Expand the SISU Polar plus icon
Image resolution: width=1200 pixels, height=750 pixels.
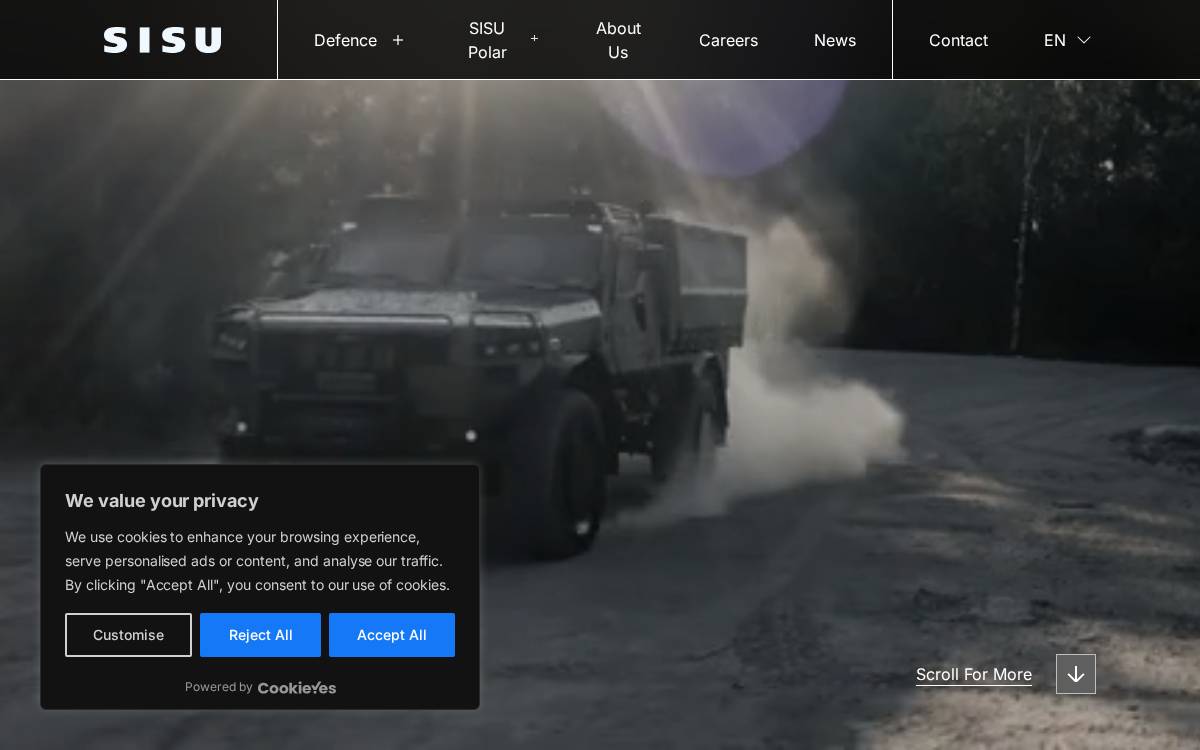coord(534,39)
